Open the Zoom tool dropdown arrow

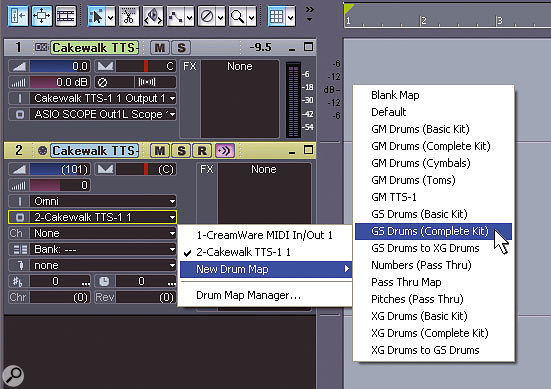click(x=252, y=17)
